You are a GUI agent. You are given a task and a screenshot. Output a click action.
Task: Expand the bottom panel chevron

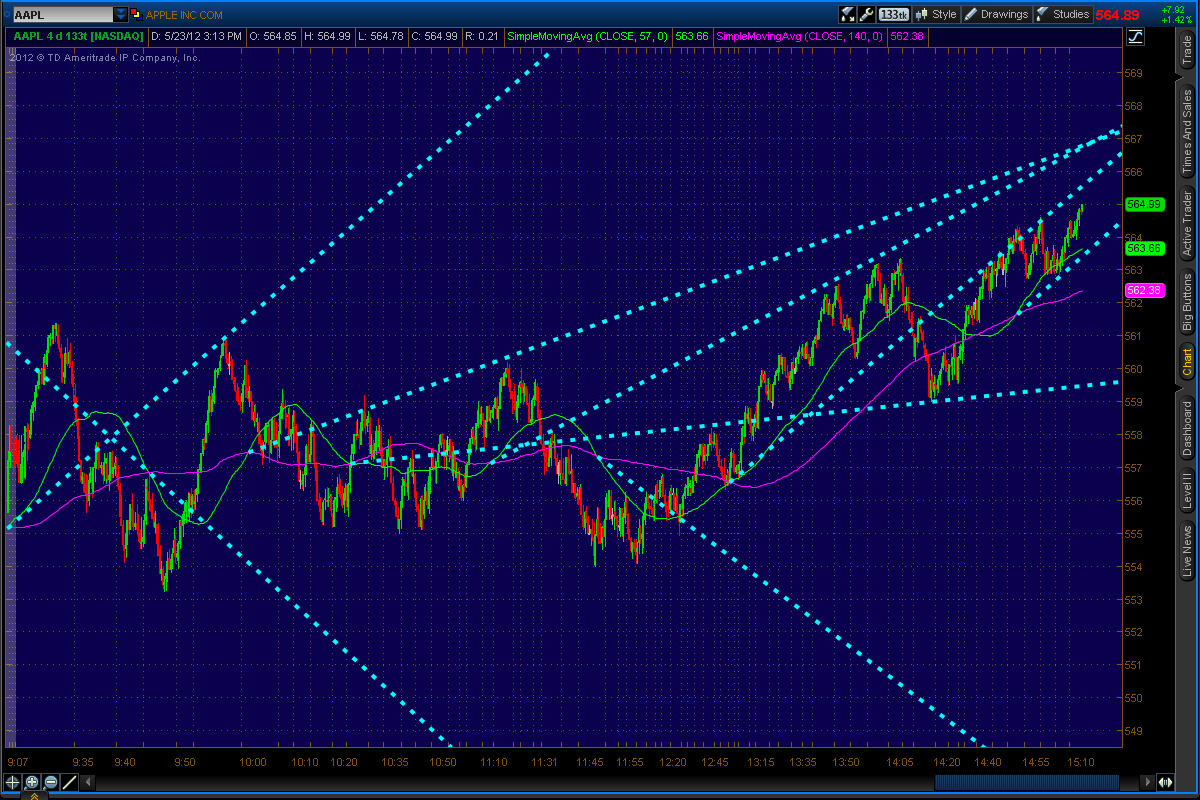(x=34, y=796)
